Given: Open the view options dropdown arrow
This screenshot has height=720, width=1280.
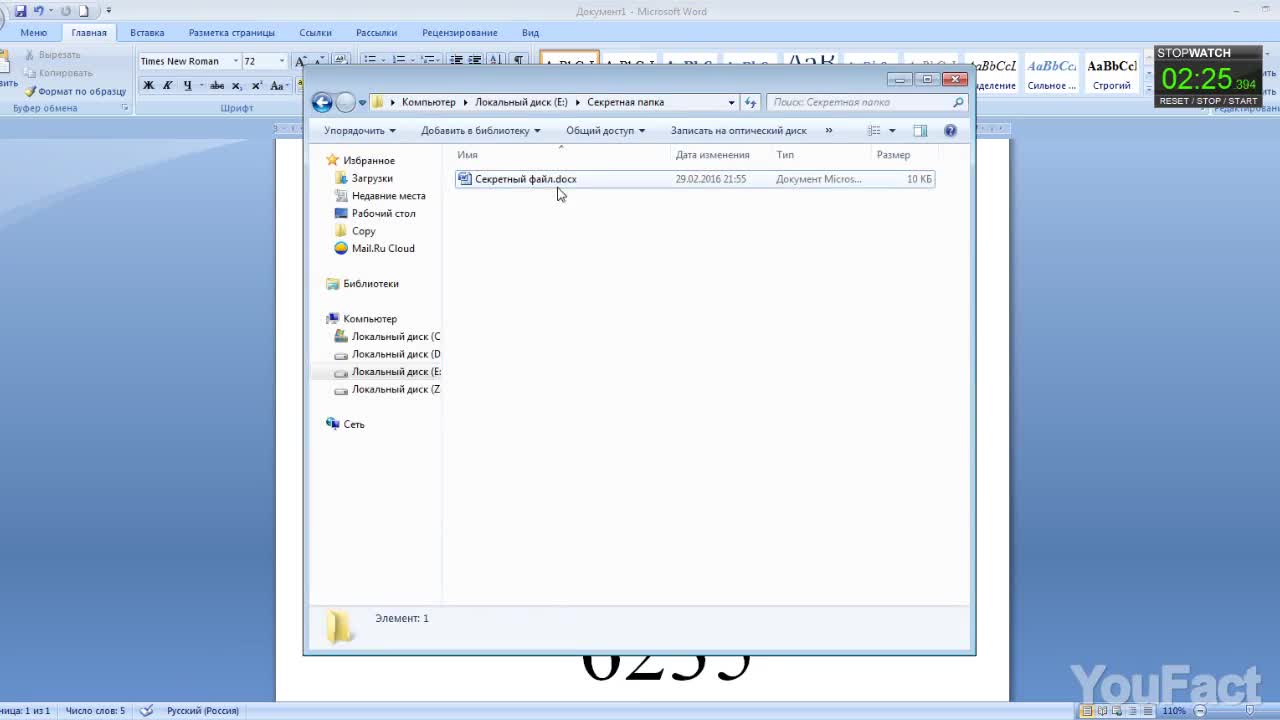Looking at the screenshot, I should coord(892,130).
